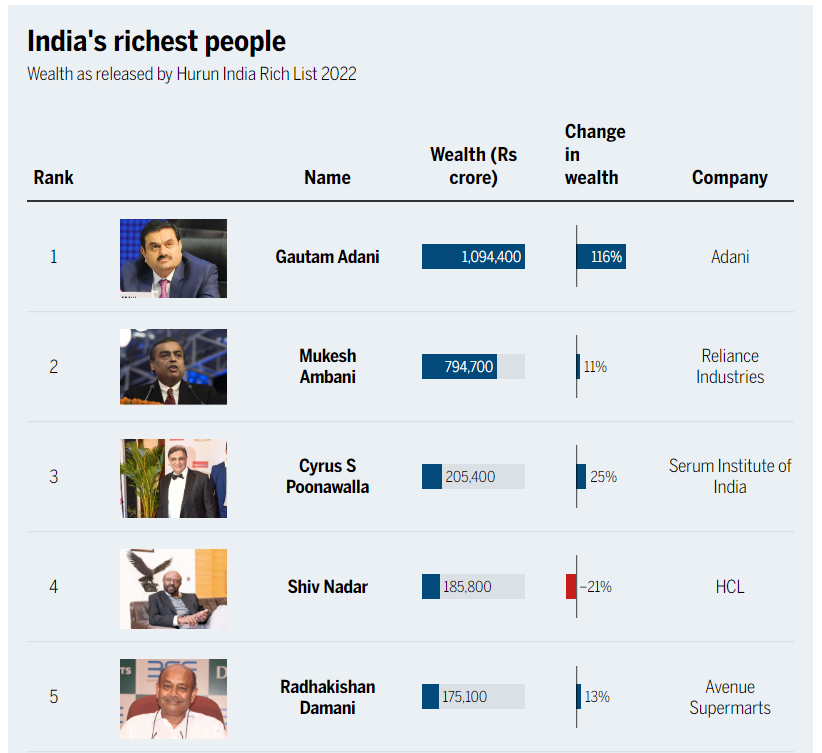Click the Name column header
This screenshot has height=753, width=822.
coord(328,178)
